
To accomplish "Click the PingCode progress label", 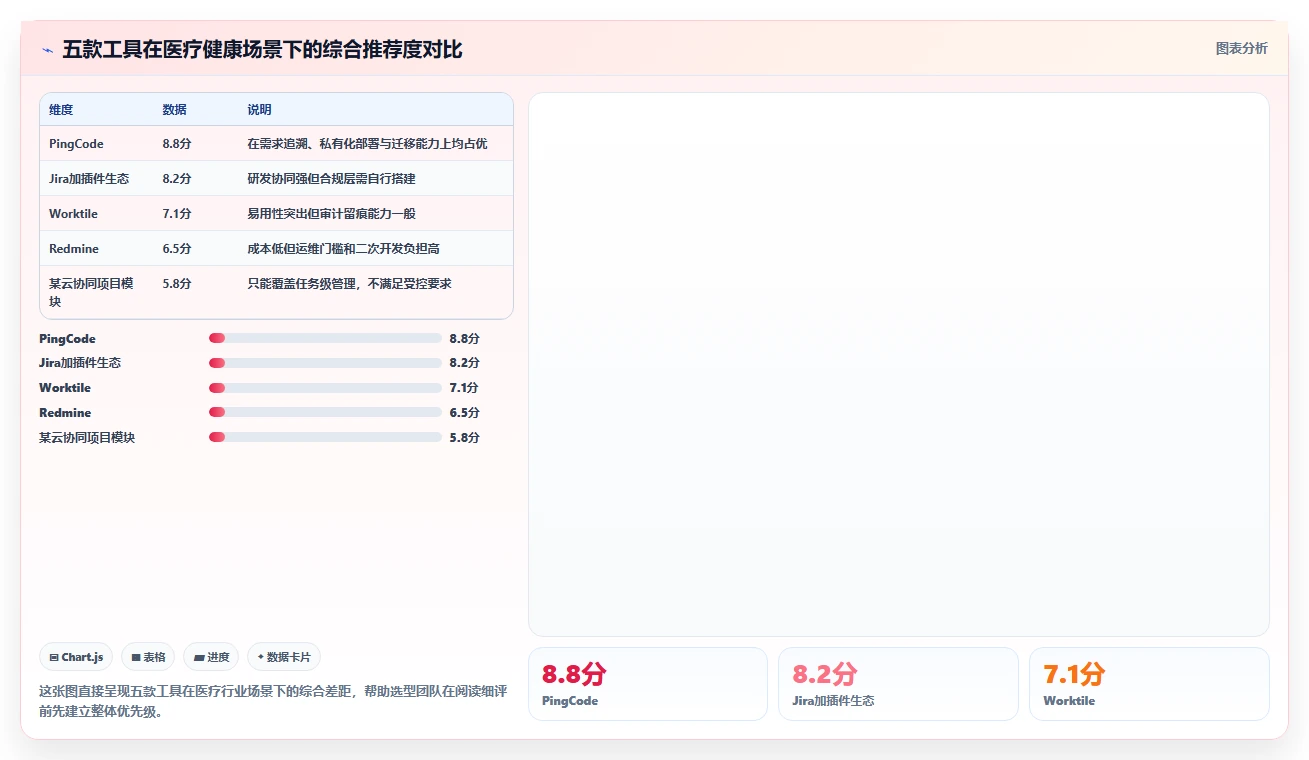I will click(67, 339).
